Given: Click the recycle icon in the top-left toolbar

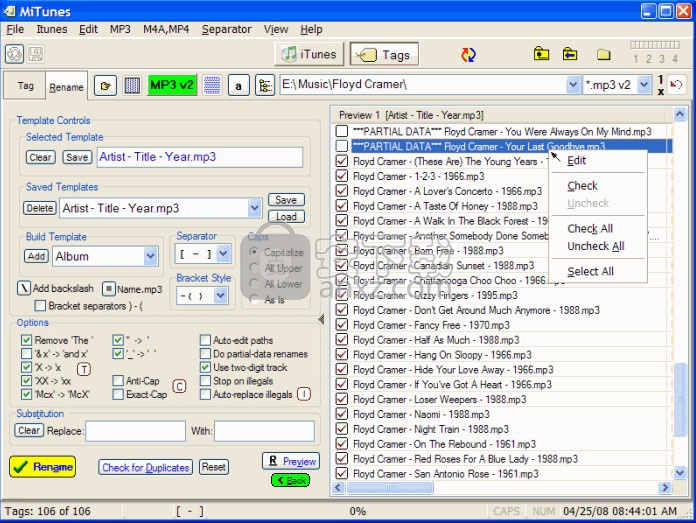Looking at the screenshot, I should coord(14,54).
